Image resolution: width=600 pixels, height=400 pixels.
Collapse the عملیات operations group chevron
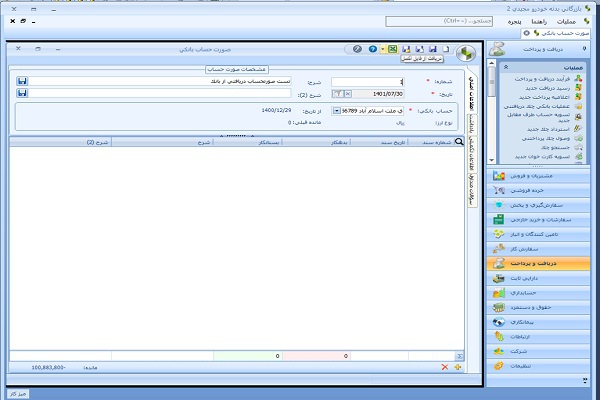click(505, 67)
